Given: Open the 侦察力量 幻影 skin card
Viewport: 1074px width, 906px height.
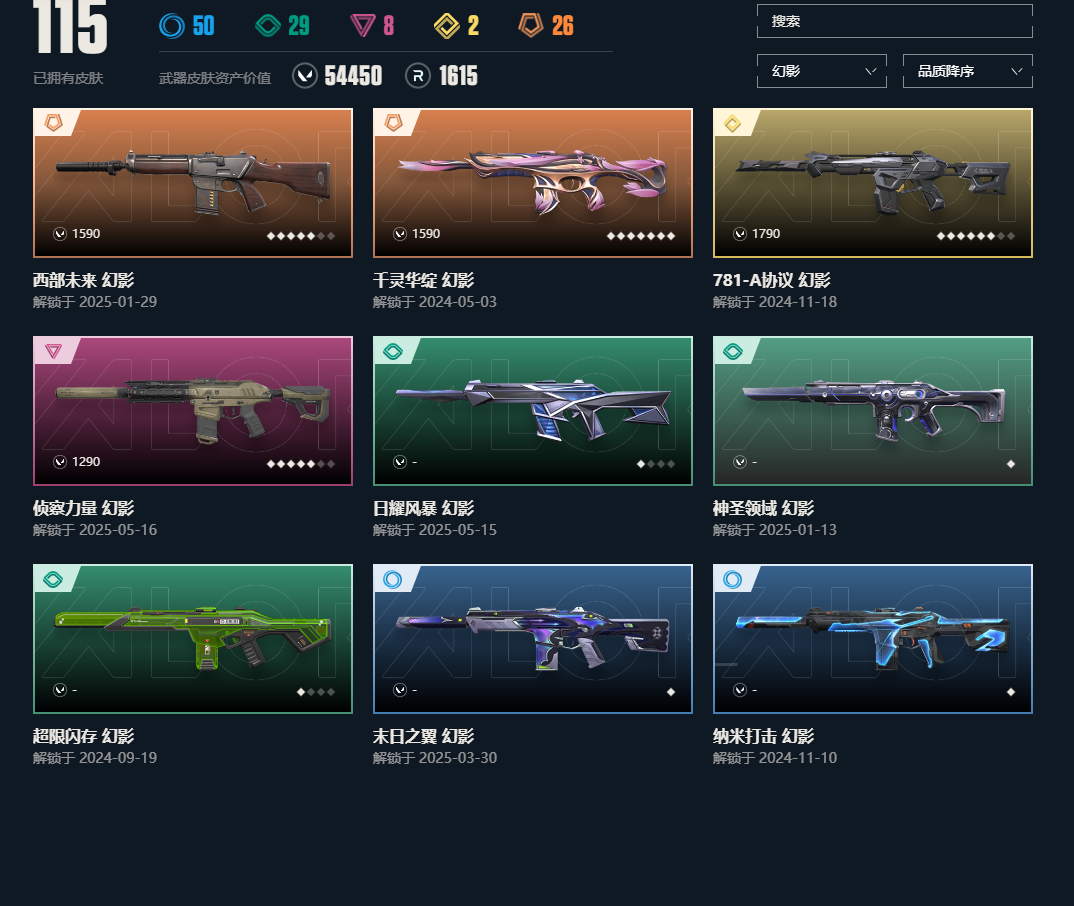Looking at the screenshot, I should tap(192, 411).
